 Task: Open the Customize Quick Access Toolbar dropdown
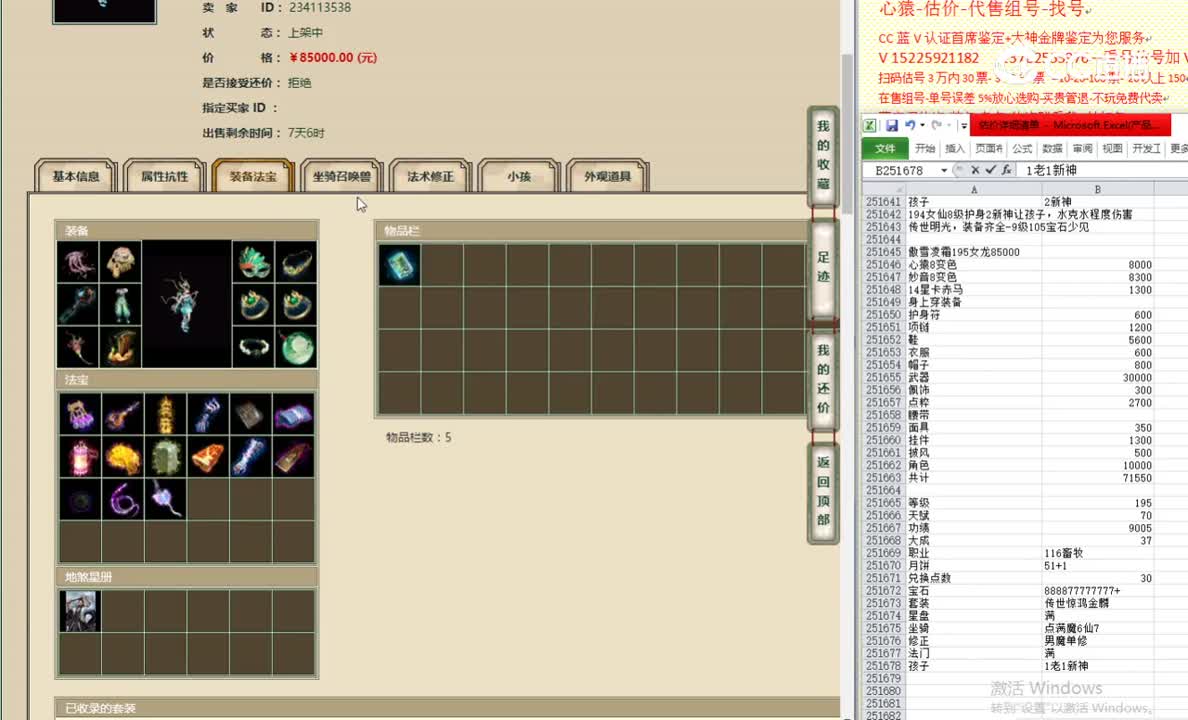coord(964,126)
